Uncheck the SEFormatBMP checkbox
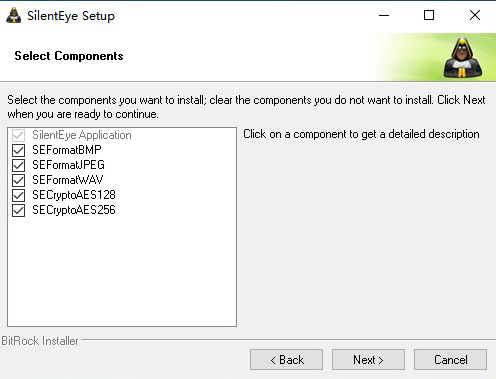 coord(18,150)
